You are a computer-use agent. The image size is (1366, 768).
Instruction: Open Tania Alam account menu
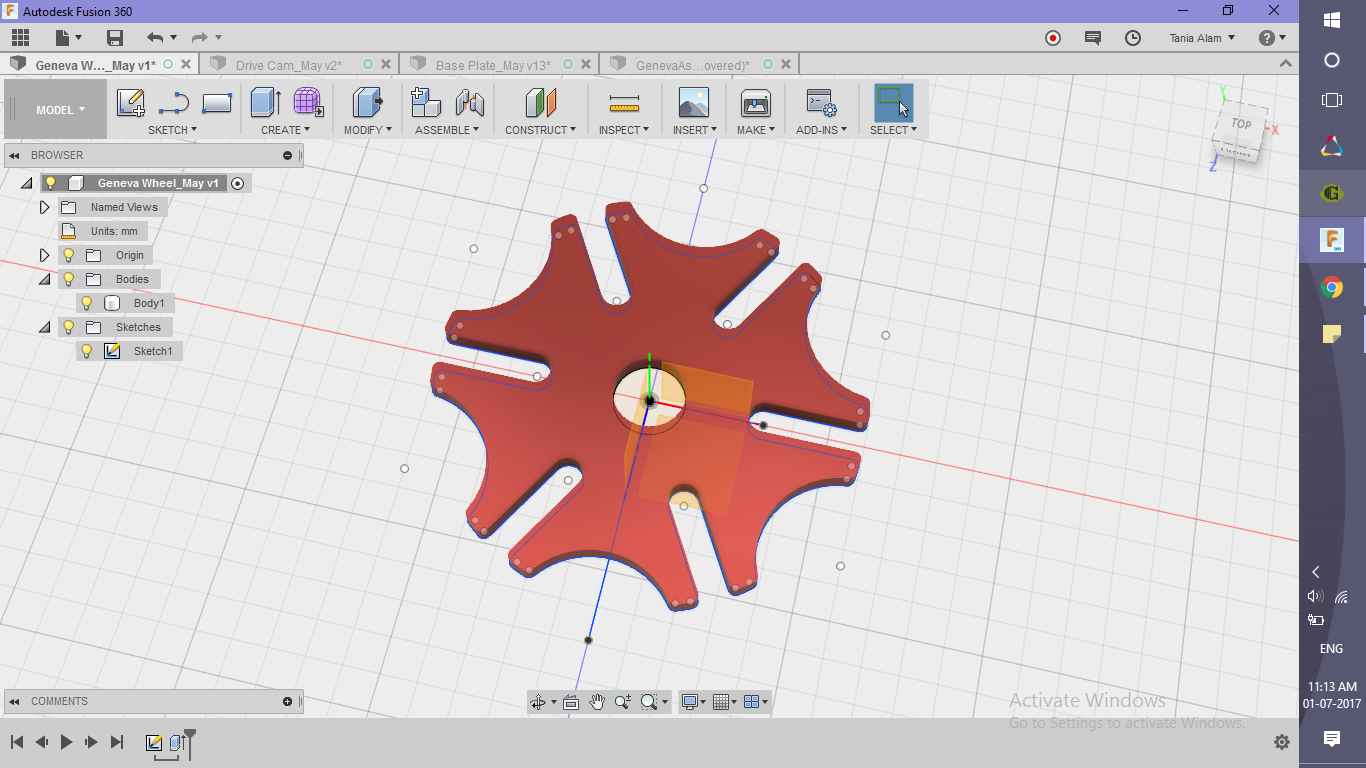(1202, 38)
